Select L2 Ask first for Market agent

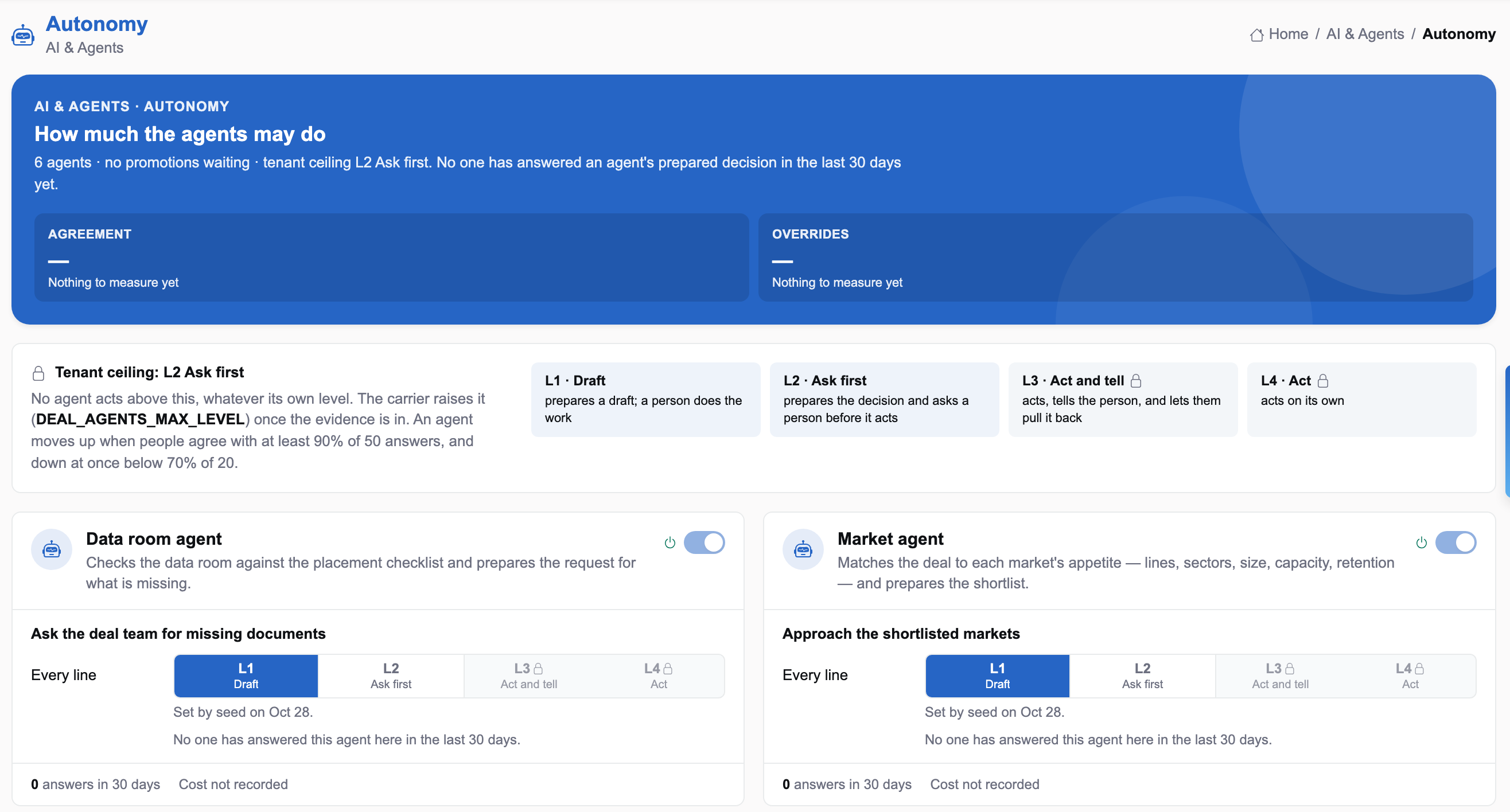click(x=1142, y=676)
